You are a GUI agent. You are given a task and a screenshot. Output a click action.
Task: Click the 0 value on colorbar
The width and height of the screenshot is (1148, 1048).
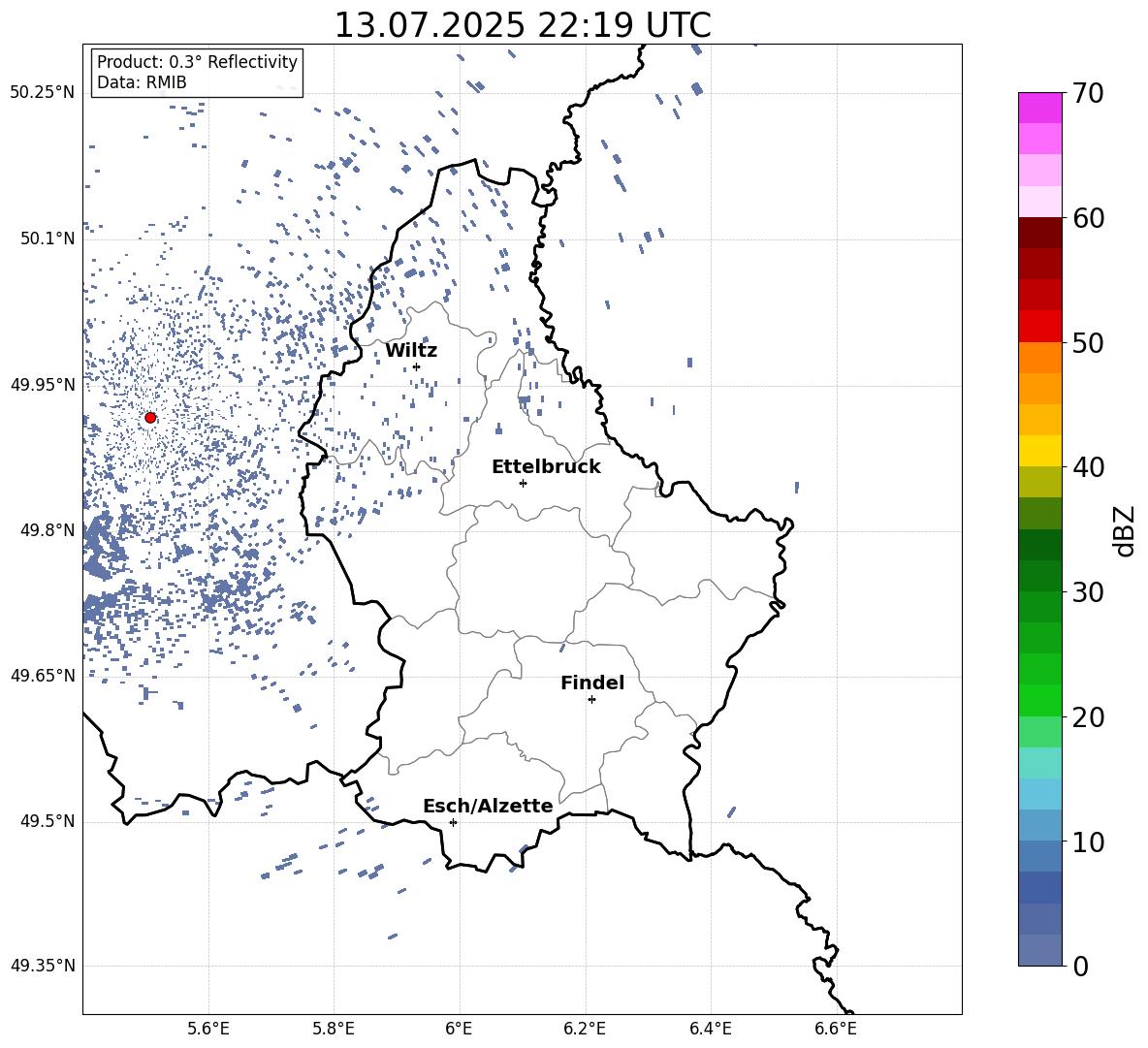click(x=1080, y=966)
